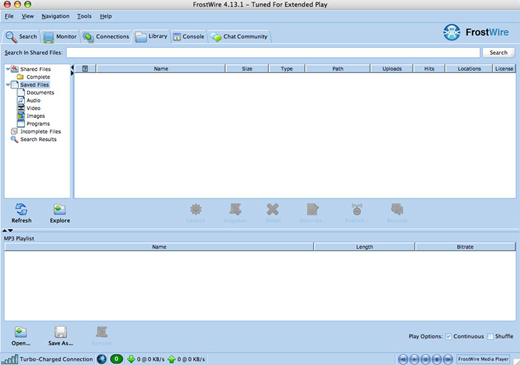
Task: Click the greyed-out Publish icon
Action: [357, 209]
